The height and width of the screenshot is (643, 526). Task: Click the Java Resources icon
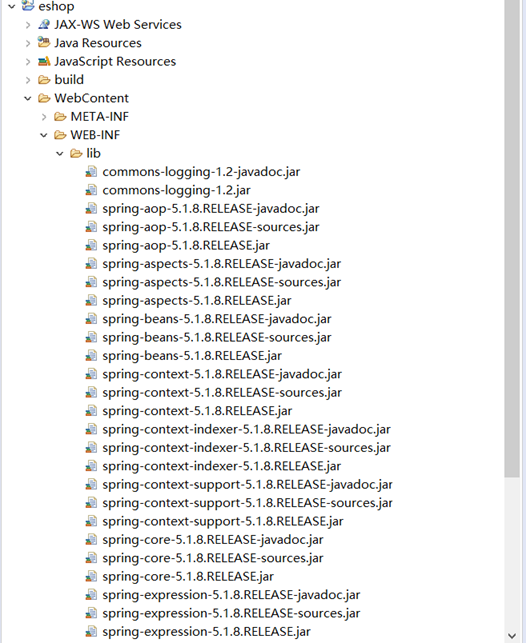(x=44, y=43)
